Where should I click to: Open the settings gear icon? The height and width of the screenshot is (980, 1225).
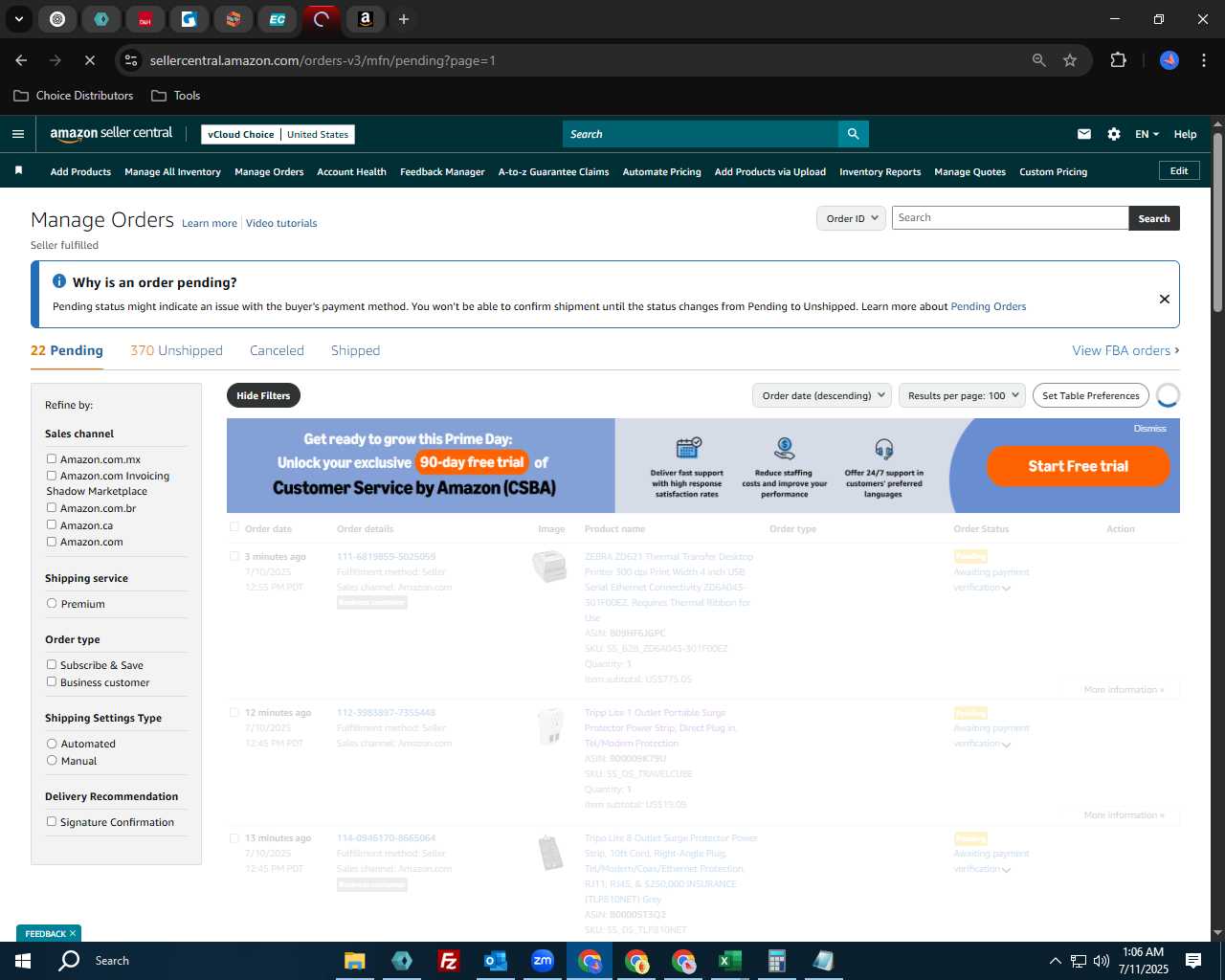[x=1114, y=134]
